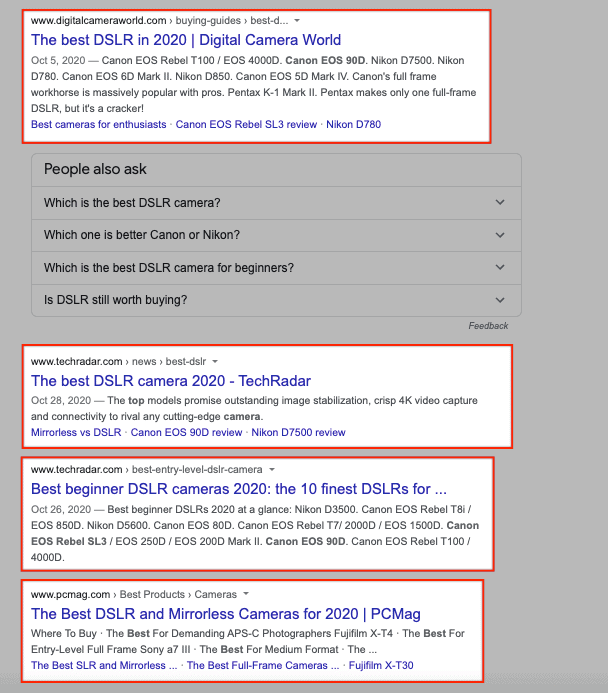Open dropdown arrow beside pcmag.com URL

click(245, 594)
